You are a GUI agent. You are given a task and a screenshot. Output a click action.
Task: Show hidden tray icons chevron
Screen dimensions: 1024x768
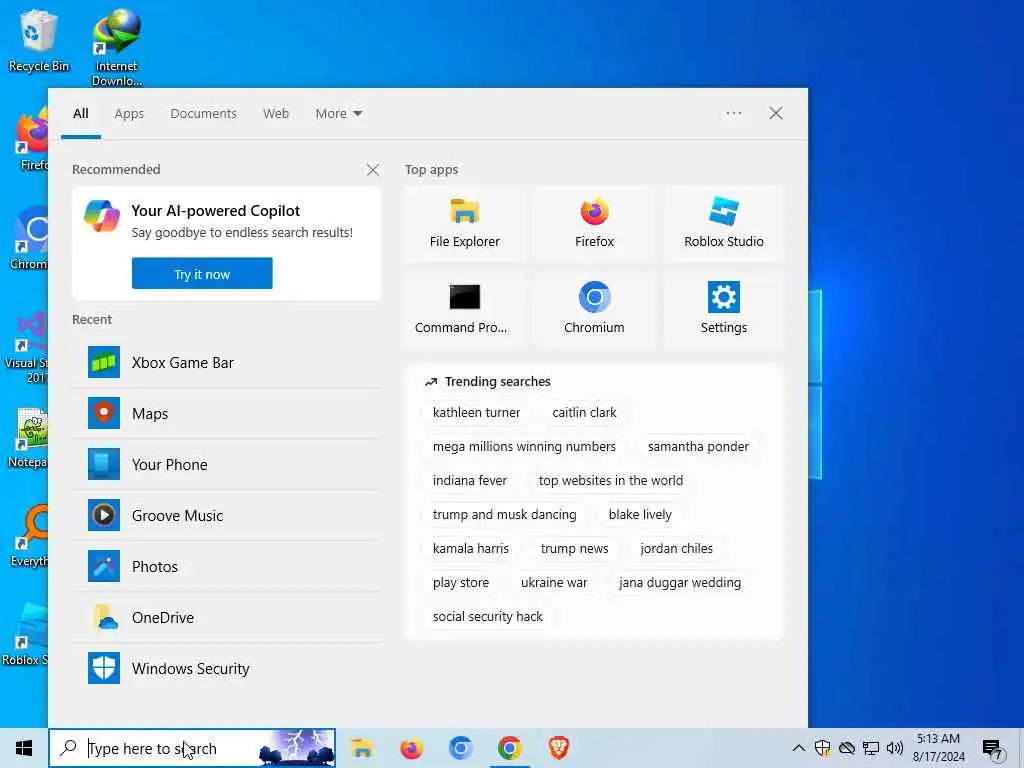(798, 748)
